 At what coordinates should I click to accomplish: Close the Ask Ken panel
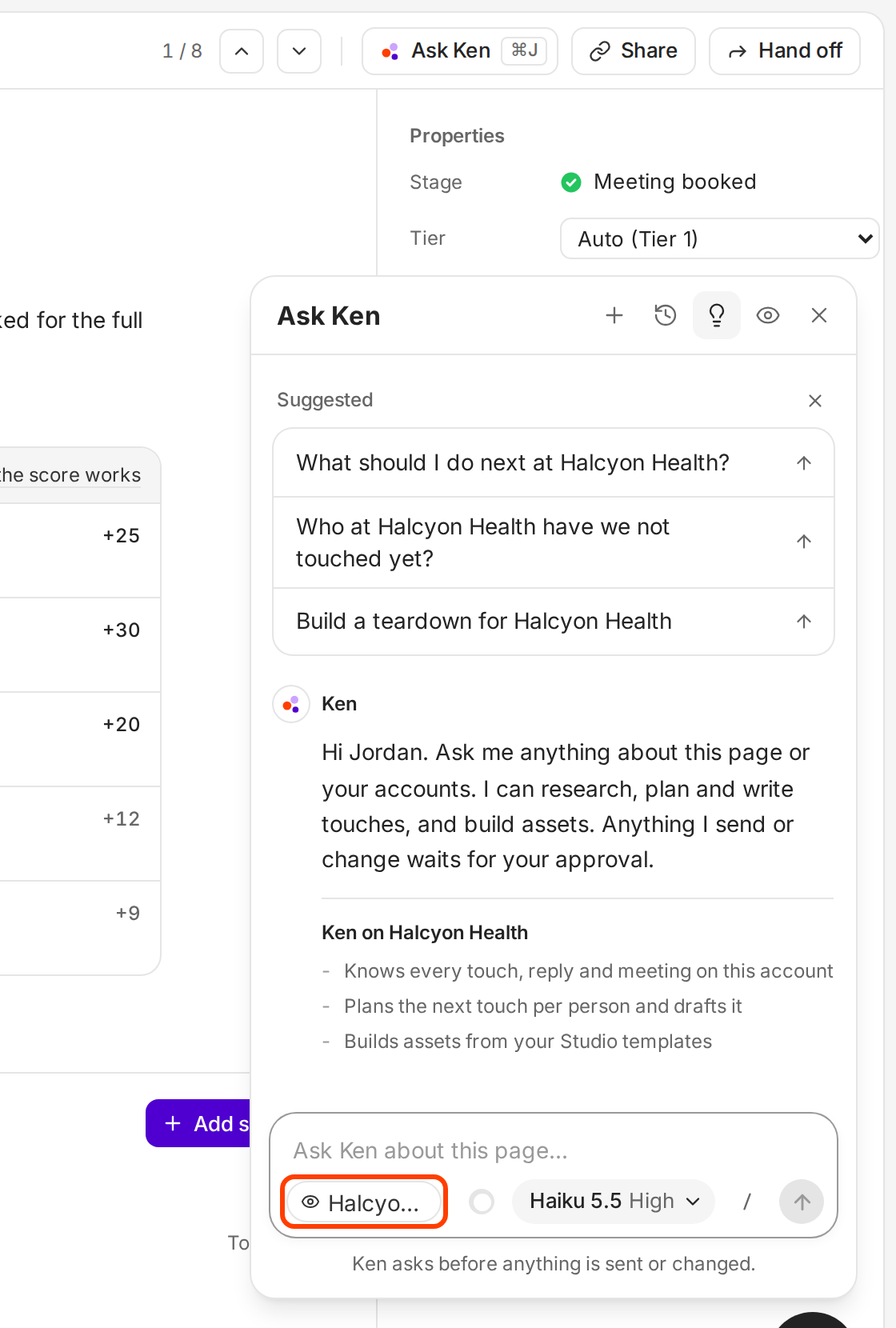coord(819,315)
